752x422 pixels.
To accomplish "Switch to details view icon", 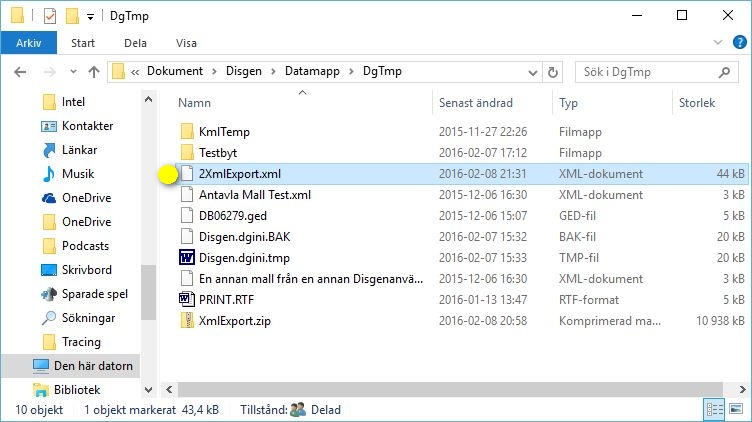I will coord(714,409).
